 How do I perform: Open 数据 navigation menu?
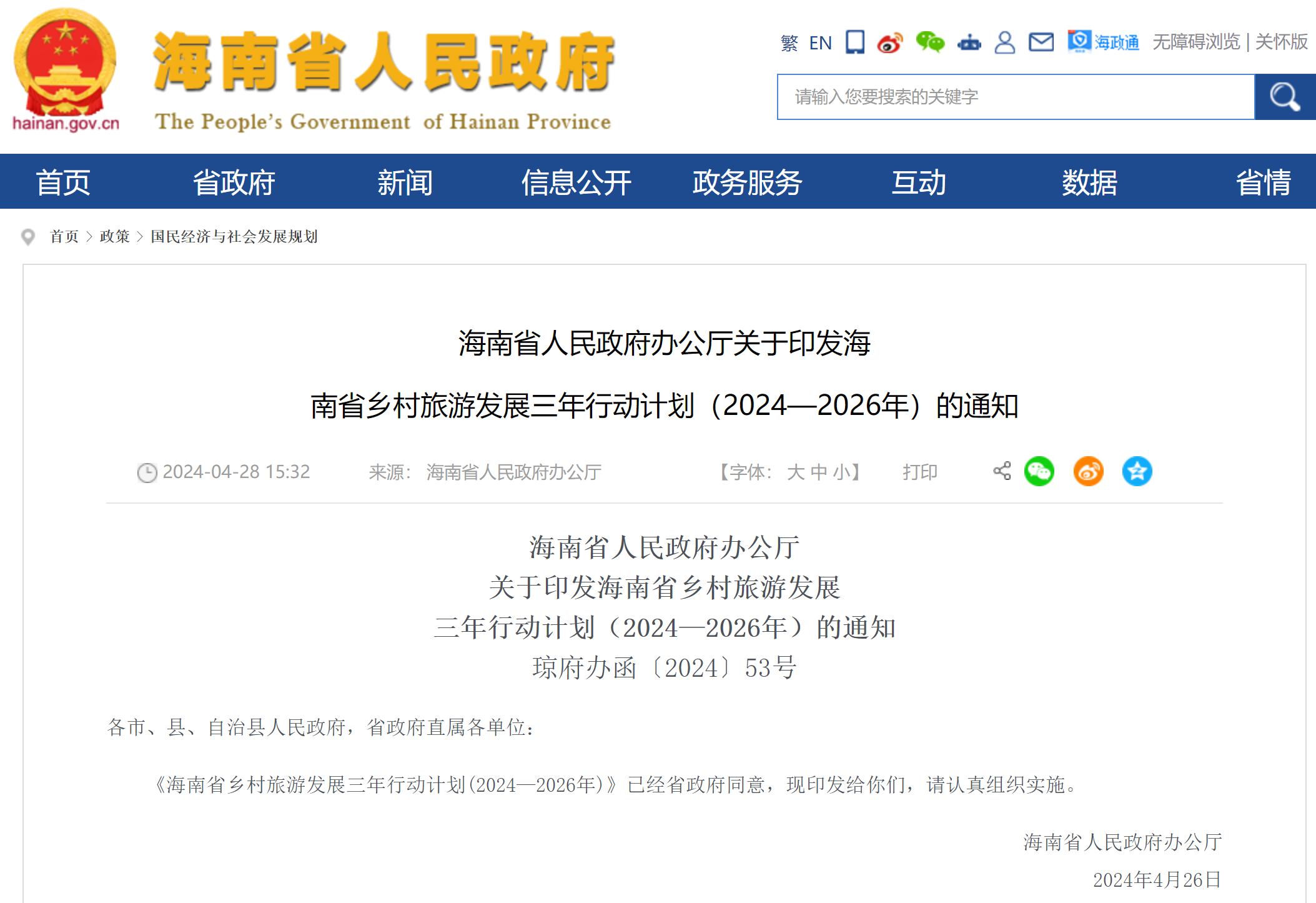point(1089,182)
